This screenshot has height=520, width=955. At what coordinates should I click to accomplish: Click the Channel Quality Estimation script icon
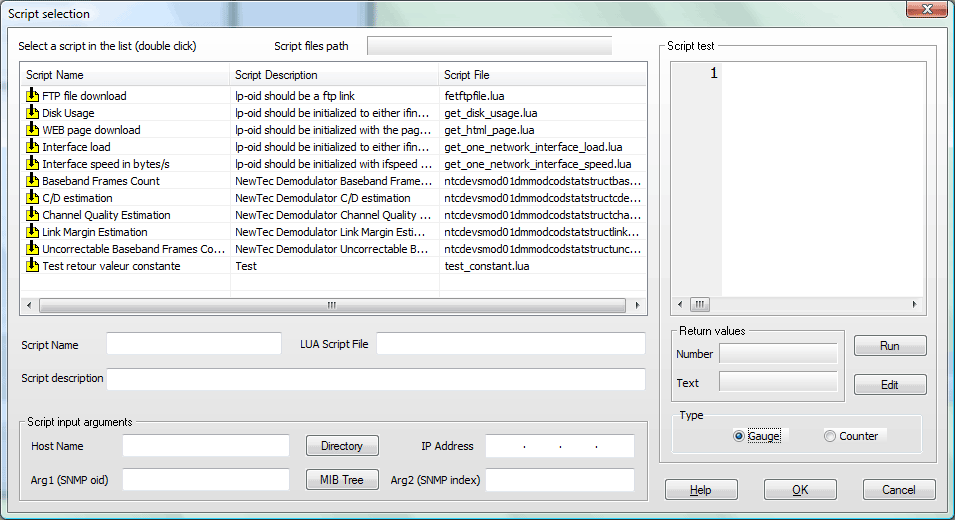[x=32, y=215]
